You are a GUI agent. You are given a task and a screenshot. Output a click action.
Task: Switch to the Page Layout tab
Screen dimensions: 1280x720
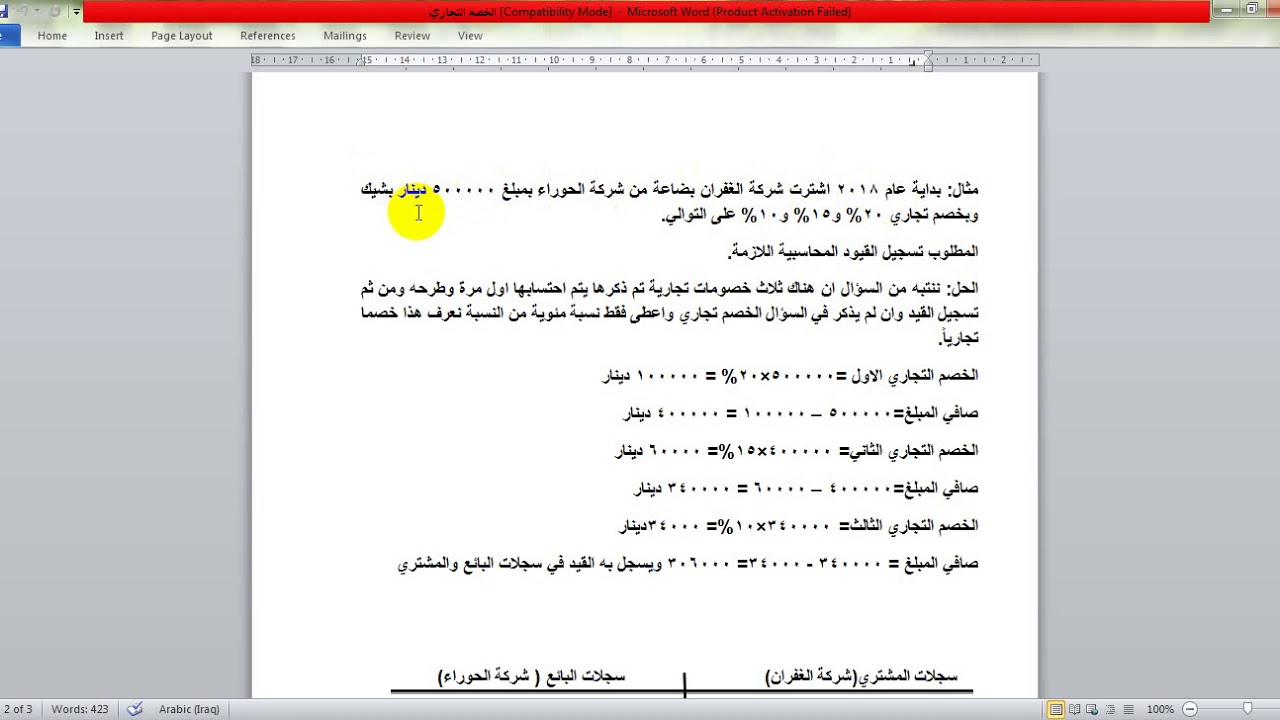point(182,36)
